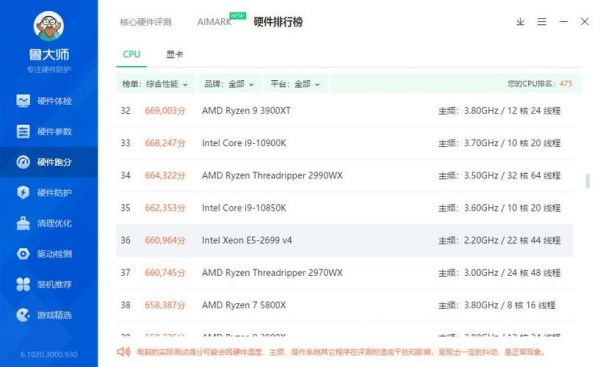
Task: Click the speaker notice icon at bottom
Action: coord(123,351)
